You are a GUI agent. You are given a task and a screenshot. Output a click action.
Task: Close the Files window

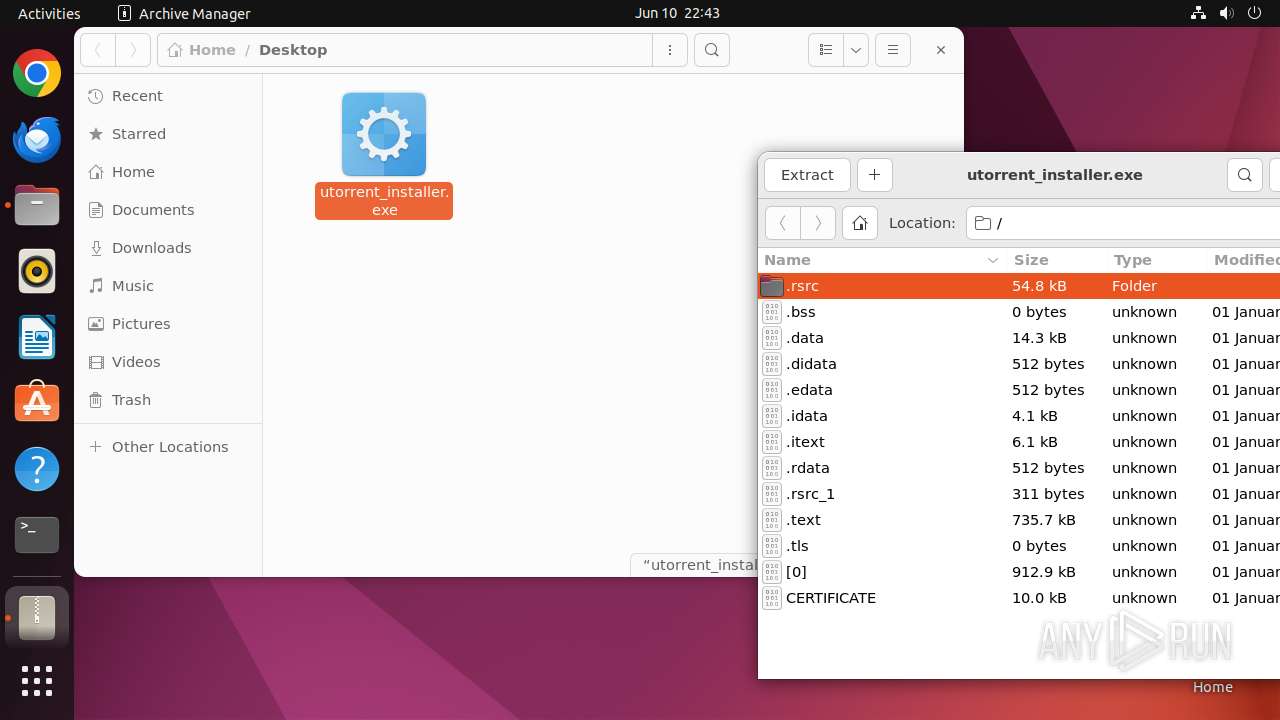coord(940,50)
